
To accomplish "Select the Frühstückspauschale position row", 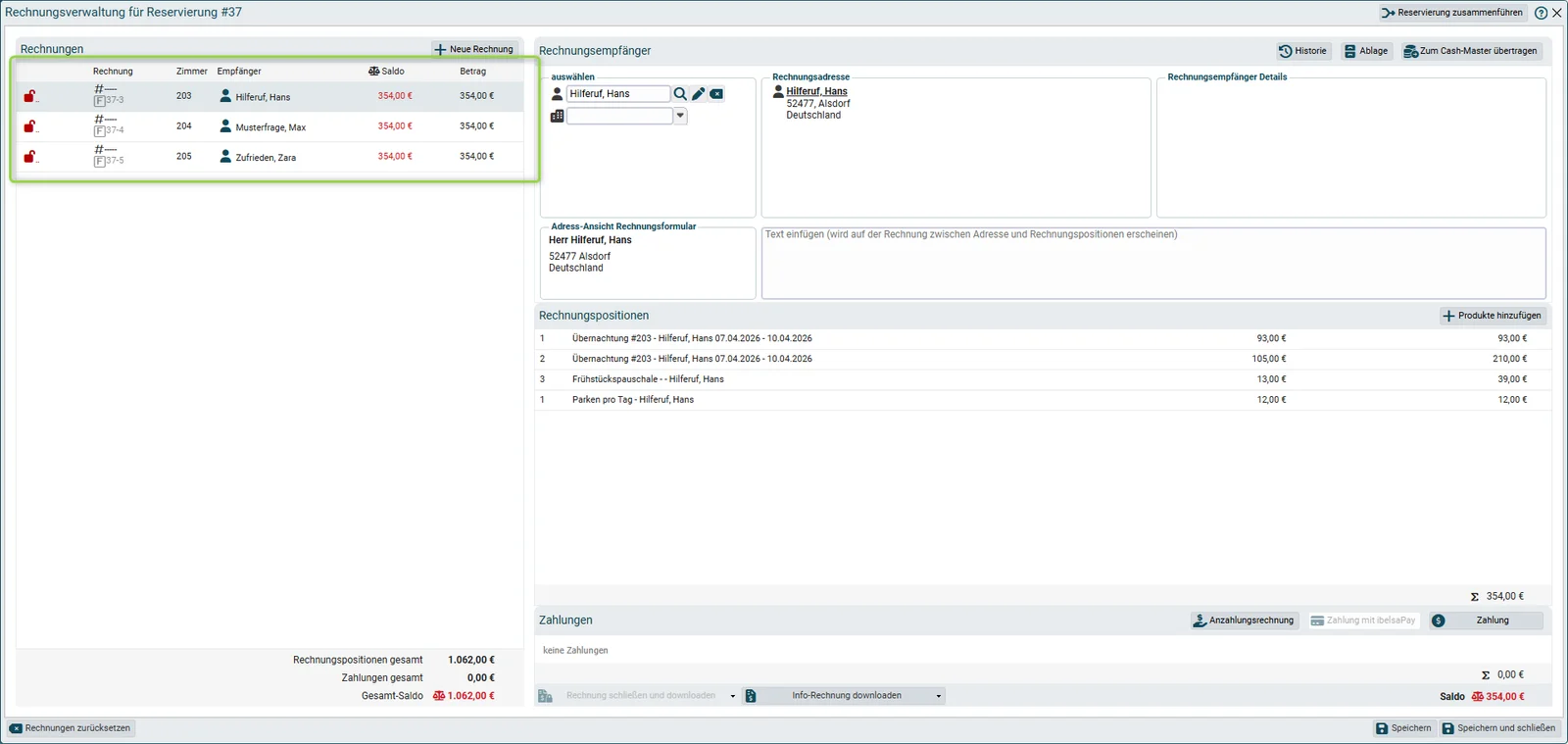I will point(1043,379).
